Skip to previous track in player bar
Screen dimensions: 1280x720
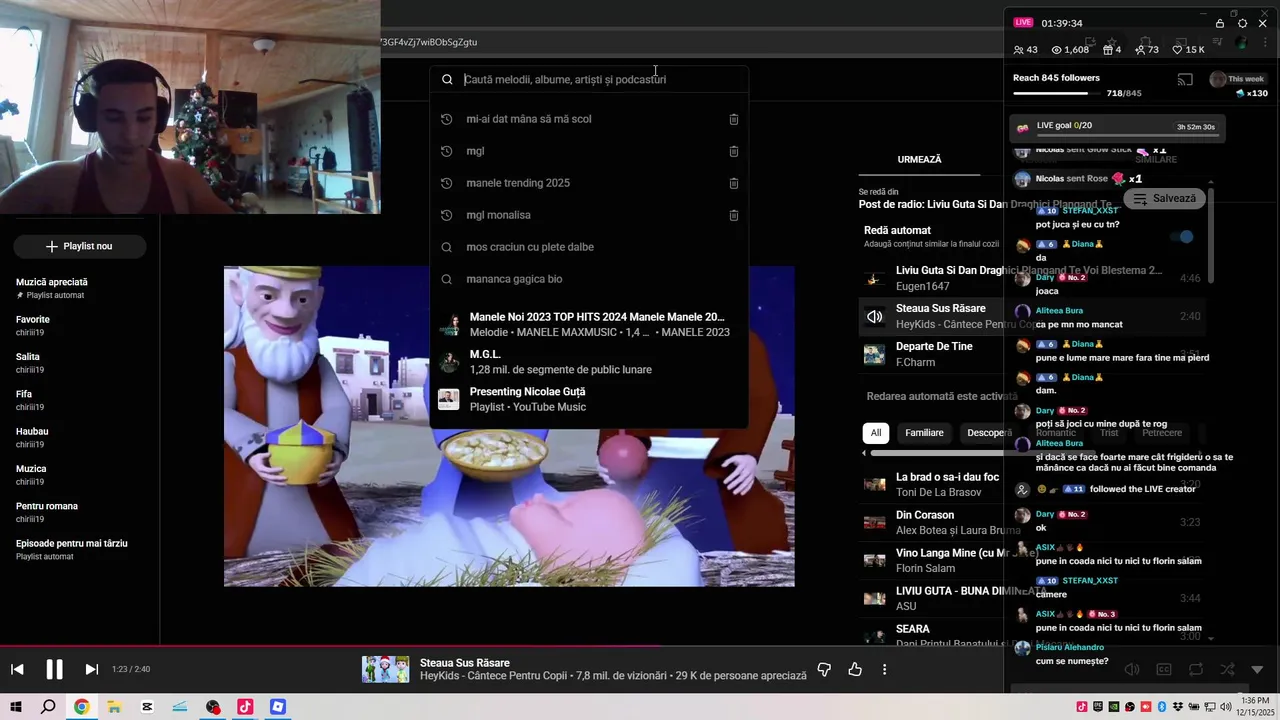(x=17, y=669)
